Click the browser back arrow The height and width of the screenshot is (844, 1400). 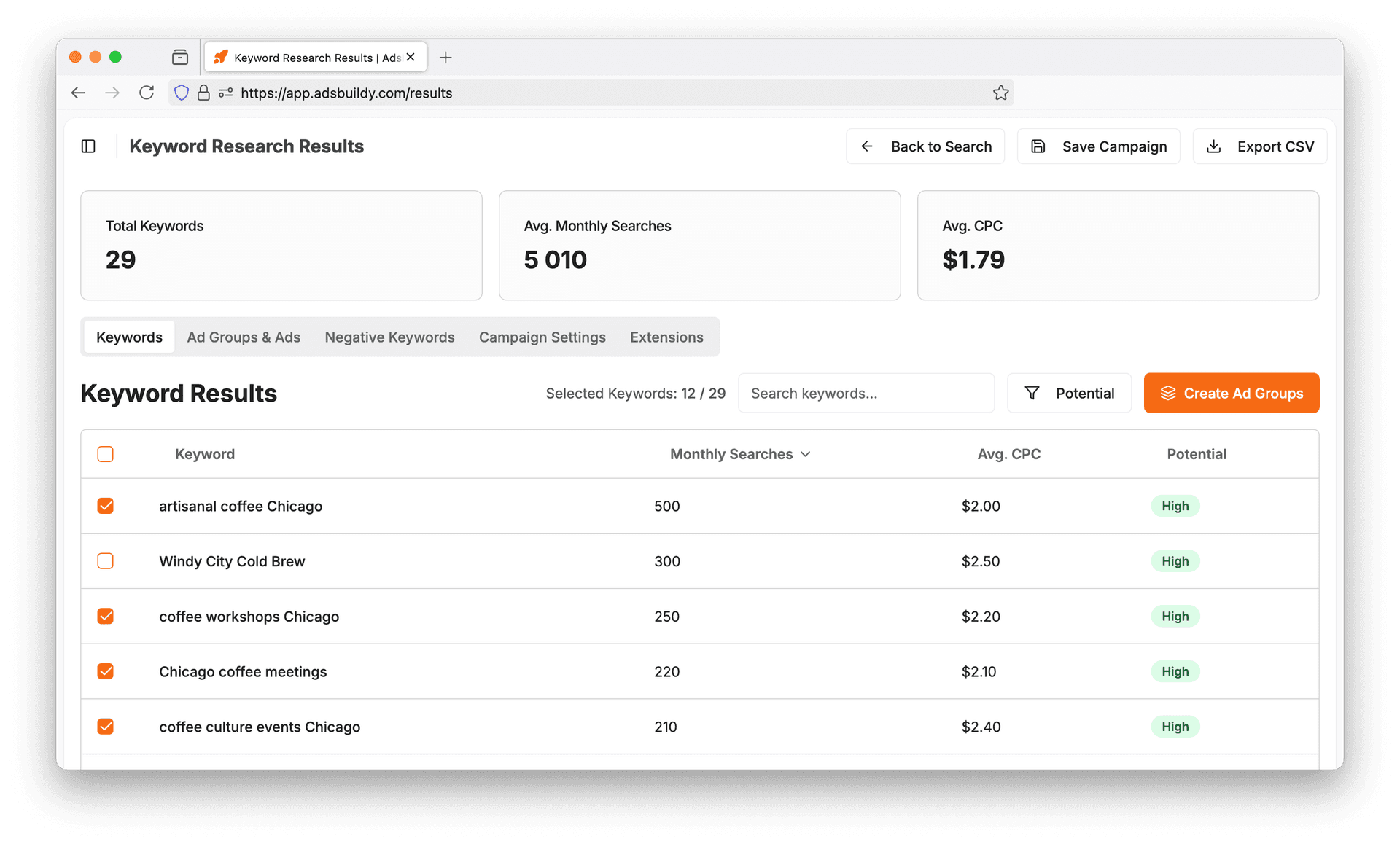click(x=79, y=93)
